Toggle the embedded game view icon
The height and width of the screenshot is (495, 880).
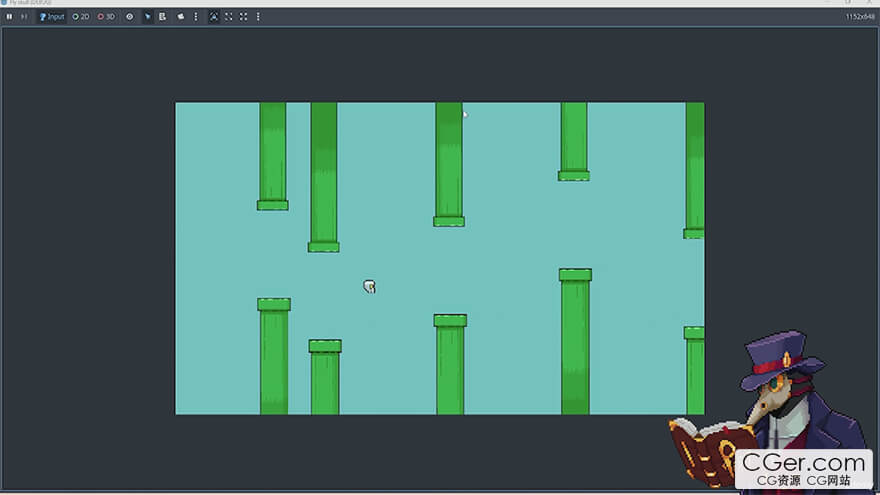coord(214,17)
